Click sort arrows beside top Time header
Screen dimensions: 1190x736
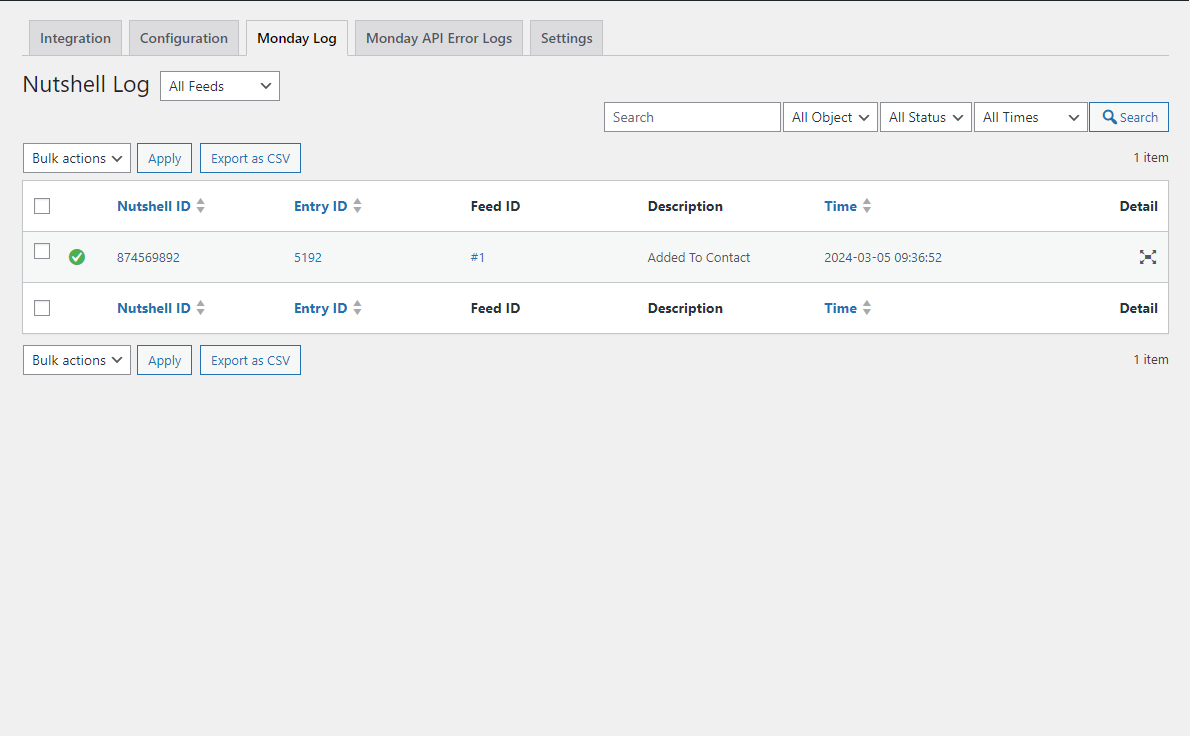867,206
